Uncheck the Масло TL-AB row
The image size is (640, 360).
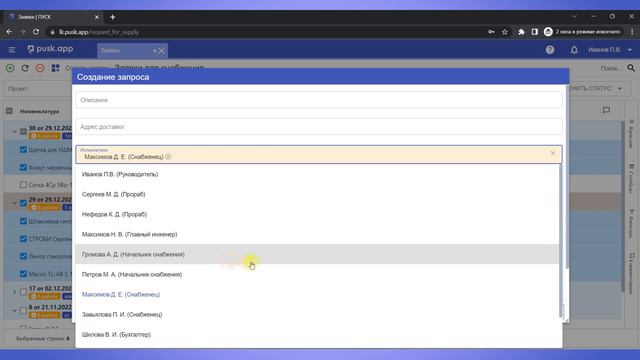[x=23, y=274]
